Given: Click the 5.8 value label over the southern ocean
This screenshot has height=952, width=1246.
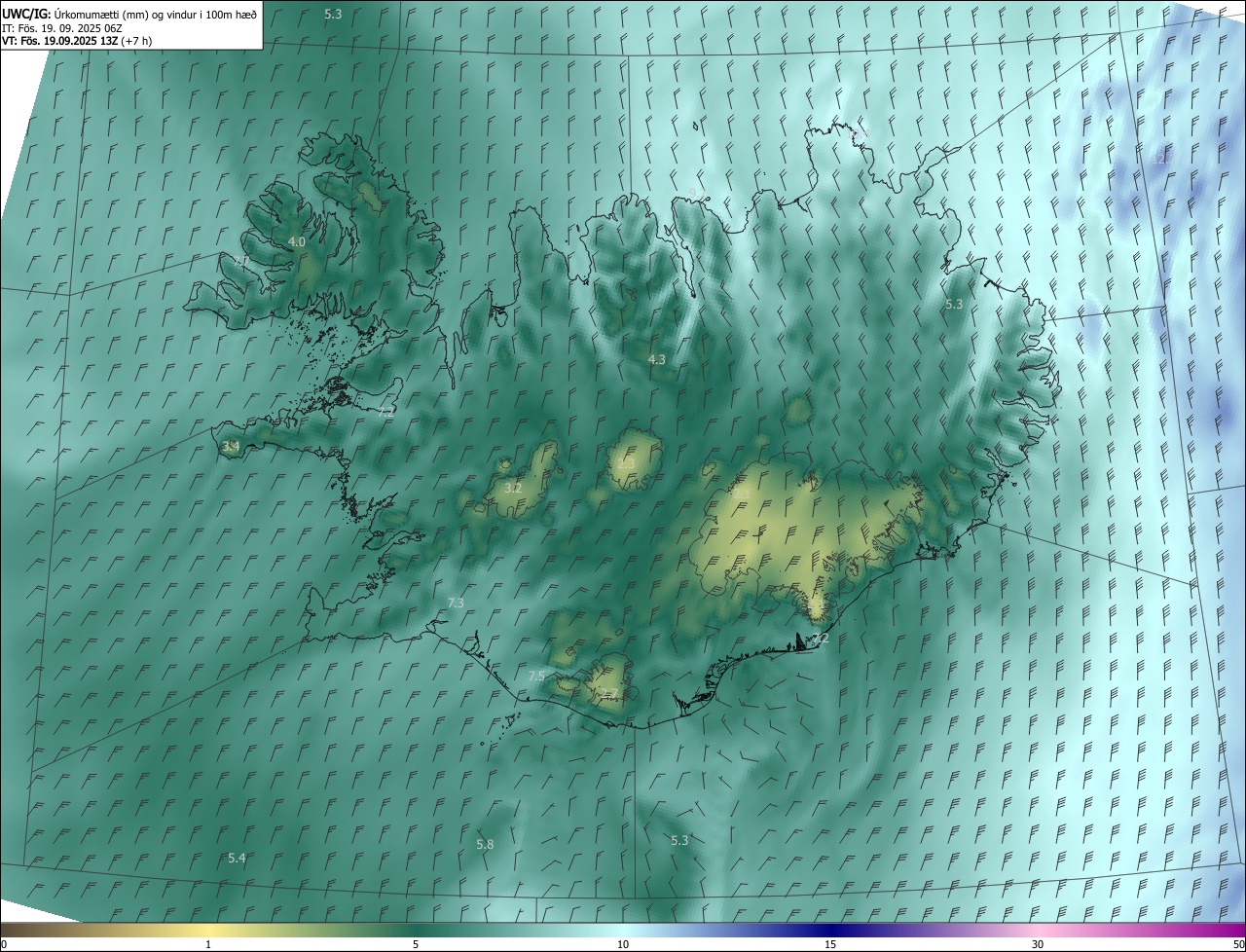Looking at the screenshot, I should [x=485, y=844].
